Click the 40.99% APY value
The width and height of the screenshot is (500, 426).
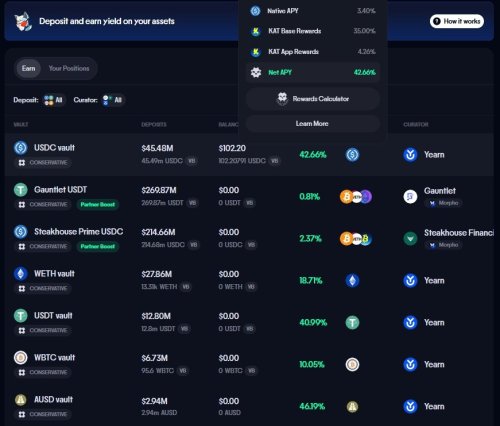point(313,323)
